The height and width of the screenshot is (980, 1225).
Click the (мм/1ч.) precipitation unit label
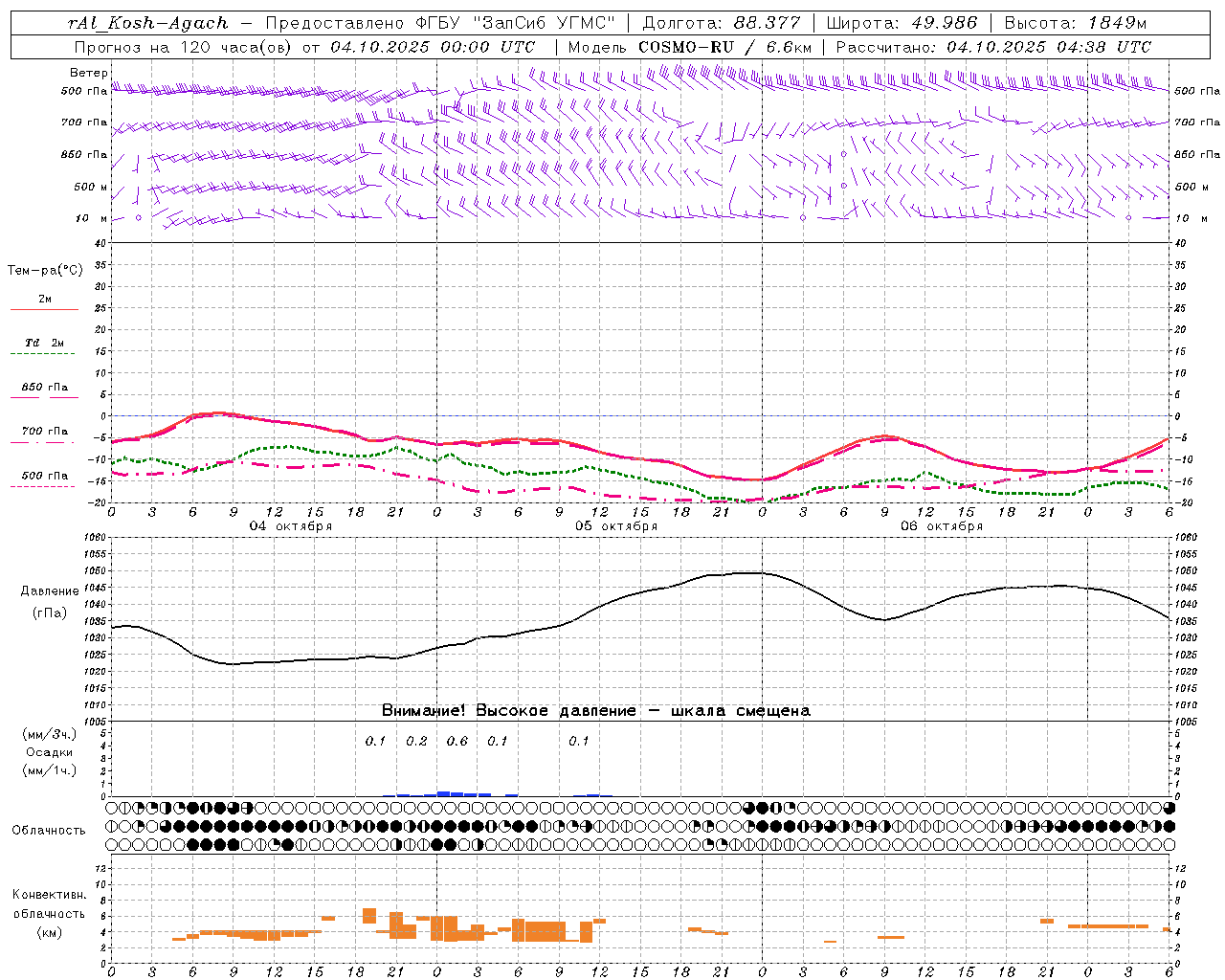[50, 770]
